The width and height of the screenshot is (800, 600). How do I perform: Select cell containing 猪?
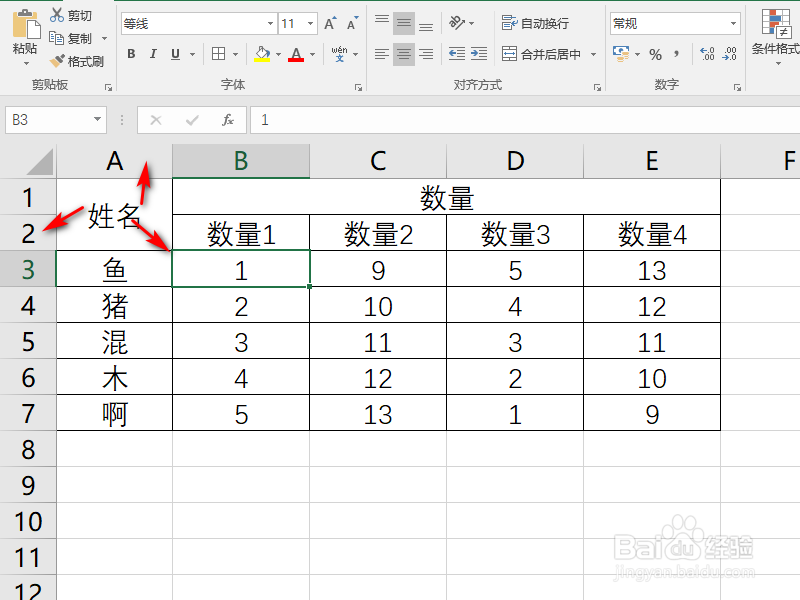click(114, 305)
